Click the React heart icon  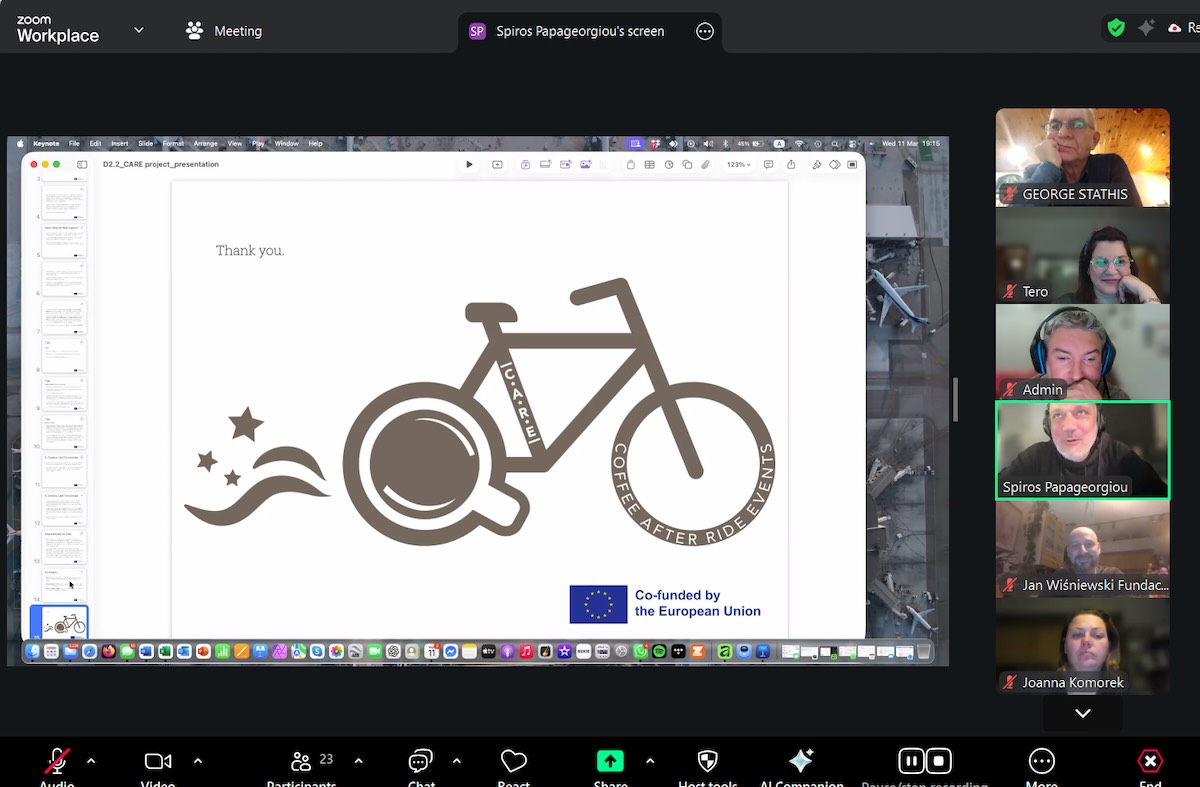point(514,762)
